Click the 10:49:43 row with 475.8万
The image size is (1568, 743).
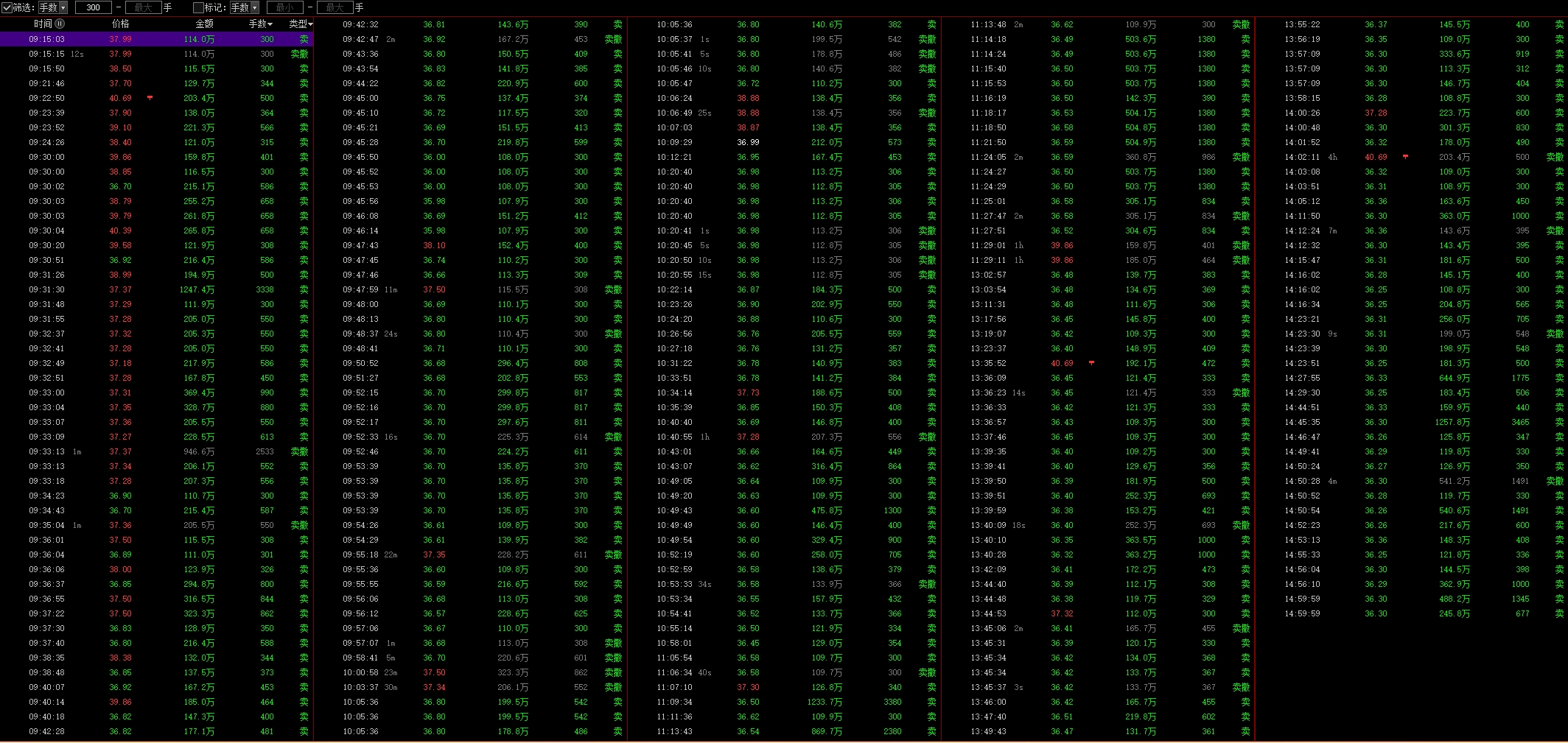pos(785,510)
